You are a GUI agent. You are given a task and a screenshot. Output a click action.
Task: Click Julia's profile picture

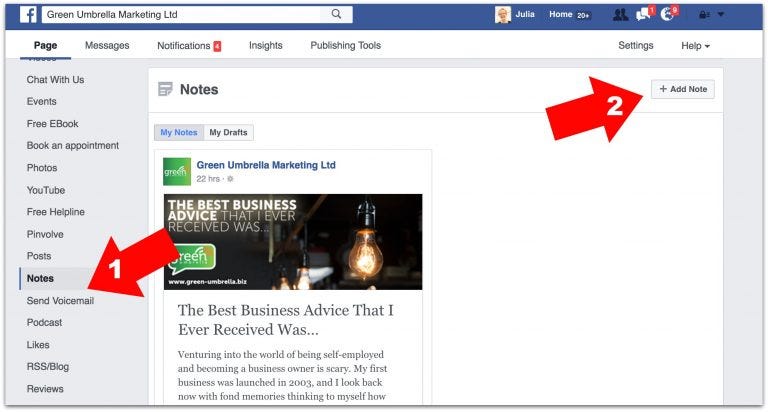[x=503, y=15]
